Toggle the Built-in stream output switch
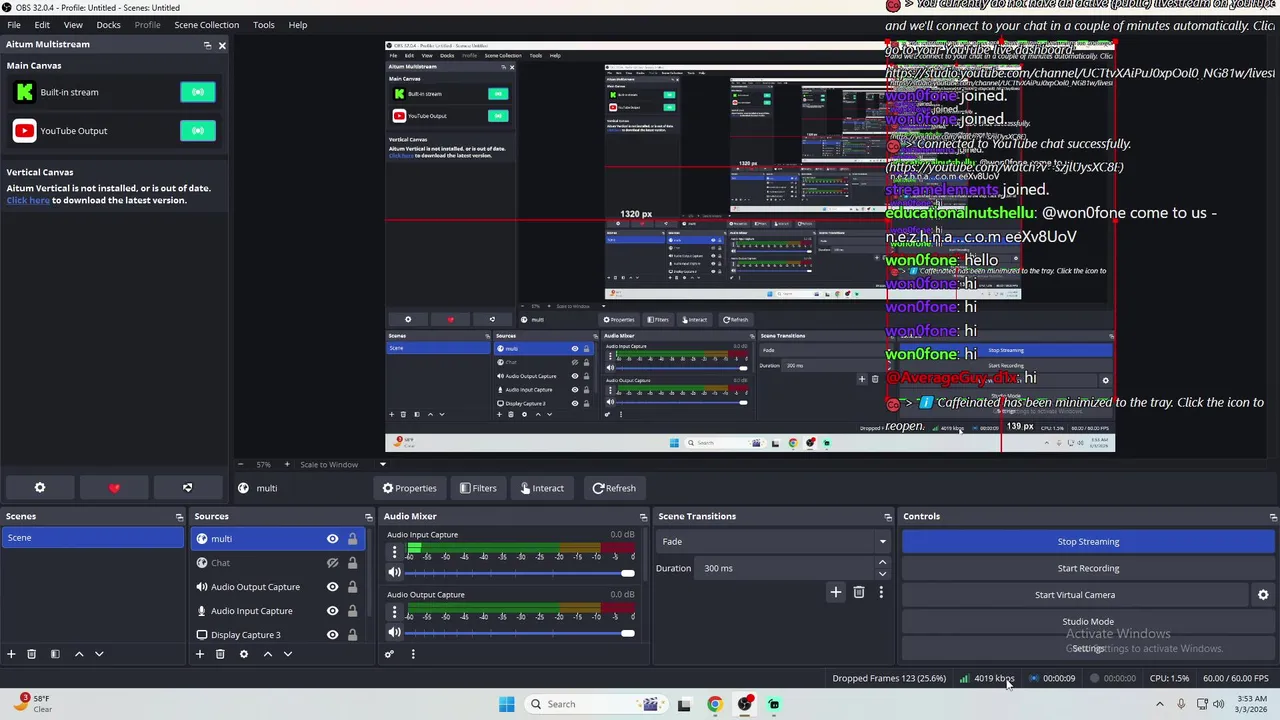Screen dimensions: 1280x720 (x=198, y=92)
